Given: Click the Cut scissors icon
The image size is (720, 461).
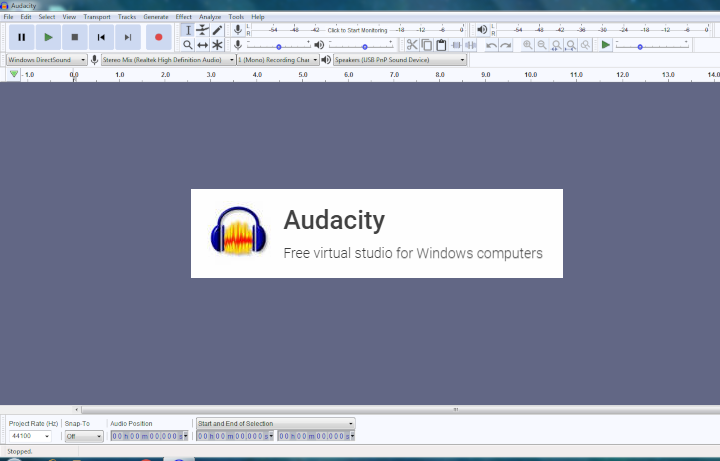Looking at the screenshot, I should click(x=412, y=45).
